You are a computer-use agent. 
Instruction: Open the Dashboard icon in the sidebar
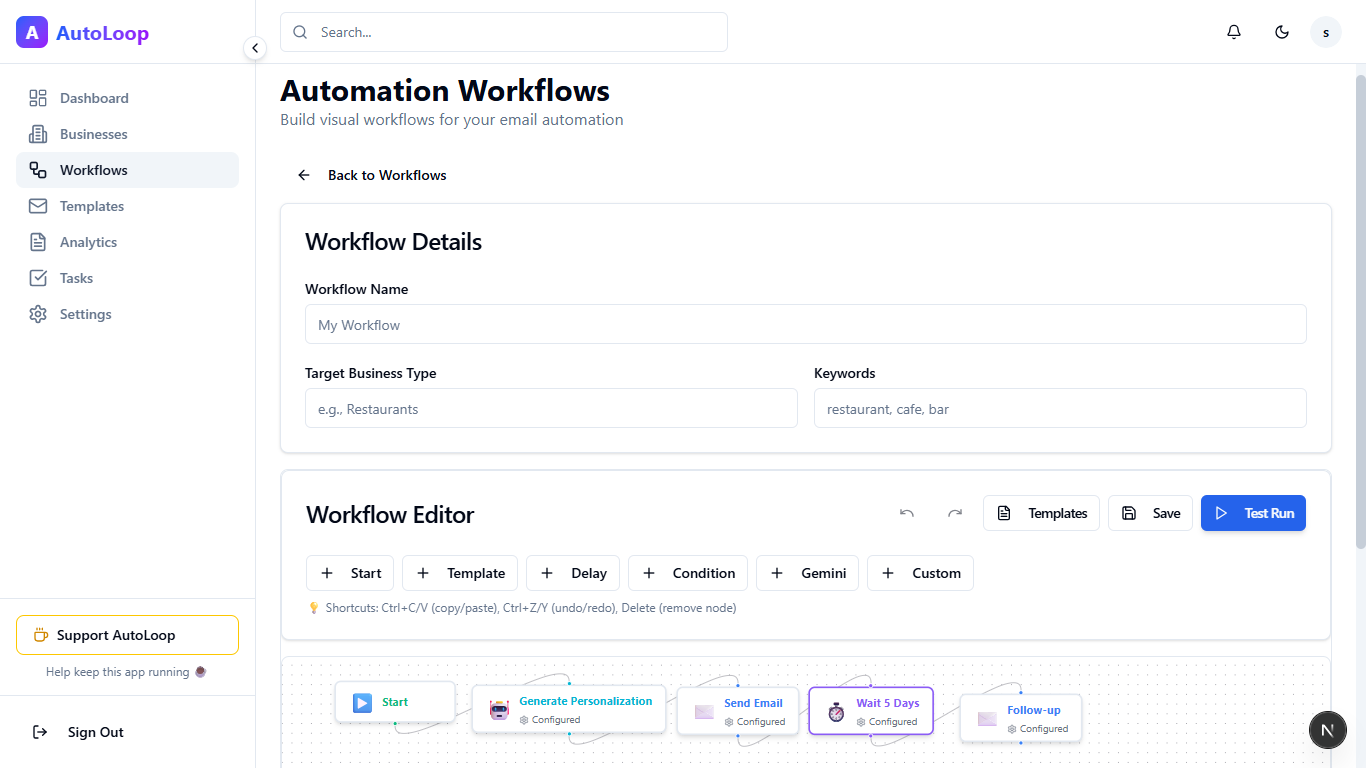point(38,98)
